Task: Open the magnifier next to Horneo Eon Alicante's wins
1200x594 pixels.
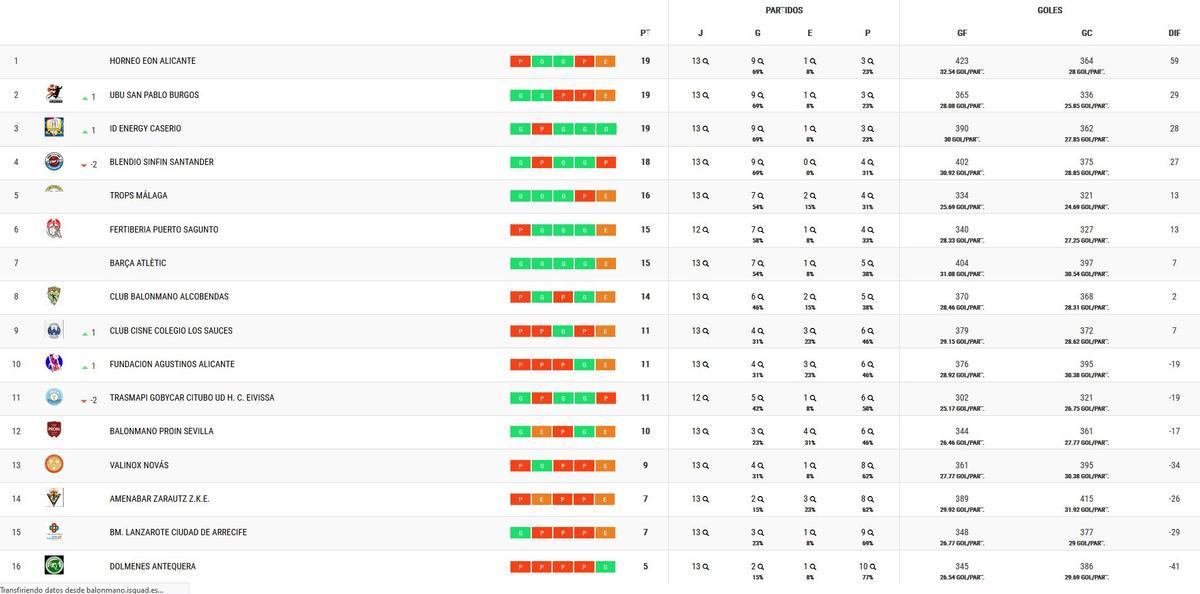Action: click(x=762, y=60)
